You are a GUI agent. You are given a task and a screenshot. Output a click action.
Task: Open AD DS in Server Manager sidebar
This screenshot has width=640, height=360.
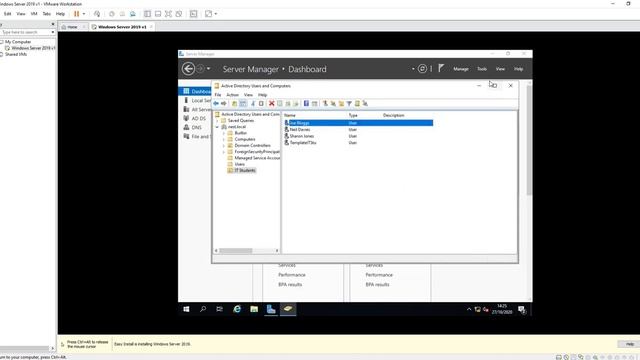click(198, 118)
